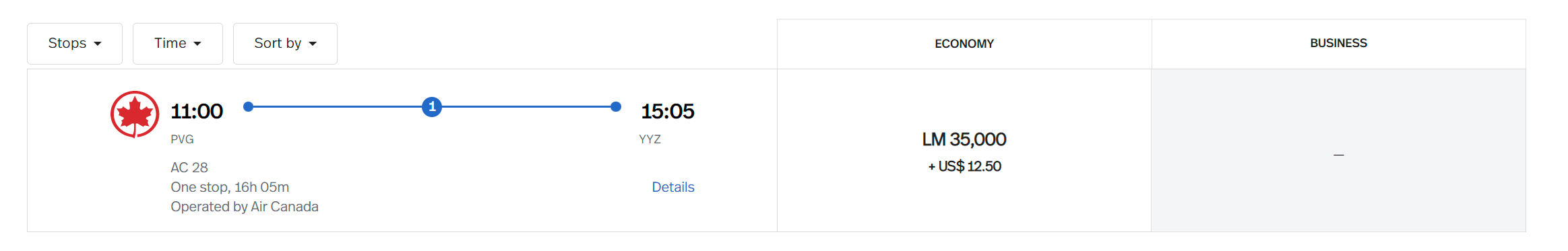Click the 15:05 arrival time

tap(667, 111)
